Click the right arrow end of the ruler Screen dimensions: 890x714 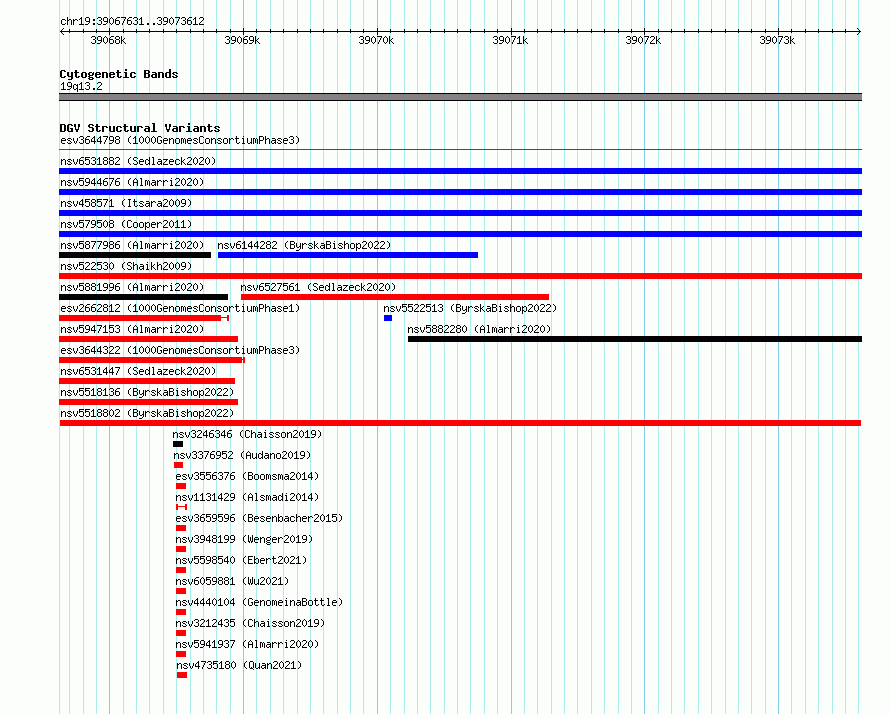click(859, 31)
